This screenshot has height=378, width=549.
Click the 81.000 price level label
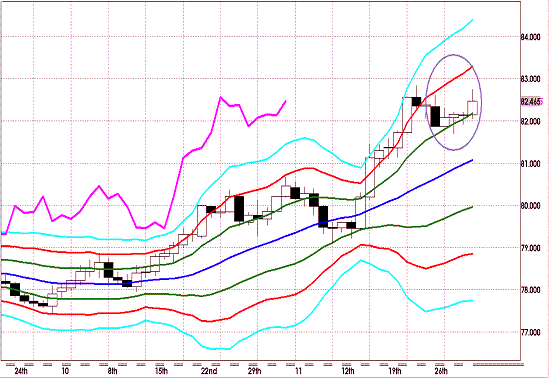531,164
